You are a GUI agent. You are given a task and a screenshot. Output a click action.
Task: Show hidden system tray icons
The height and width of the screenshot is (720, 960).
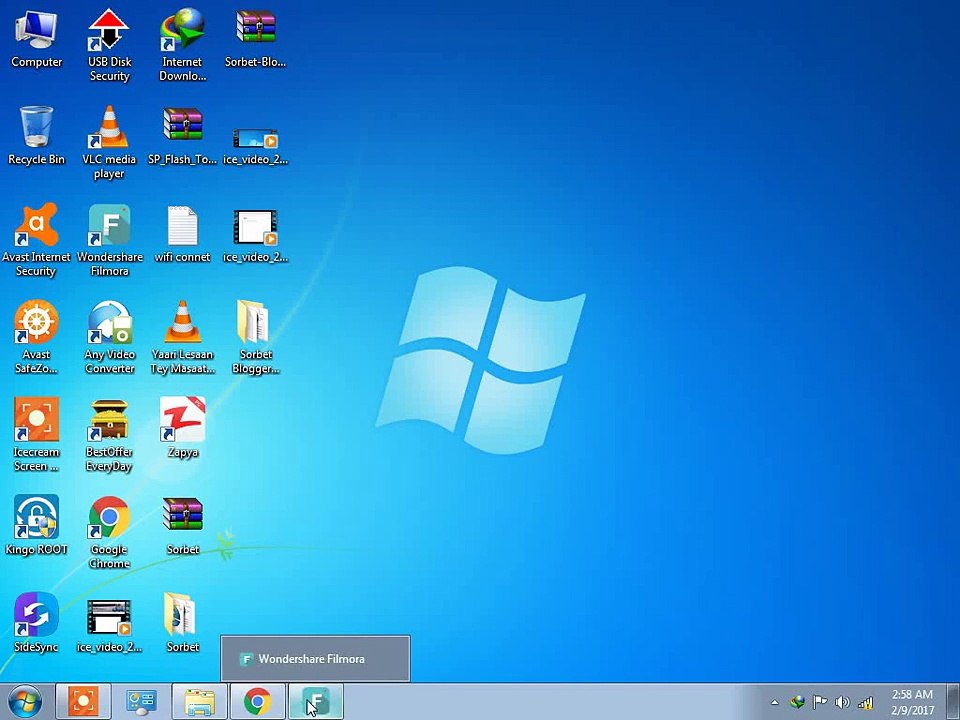click(x=774, y=702)
